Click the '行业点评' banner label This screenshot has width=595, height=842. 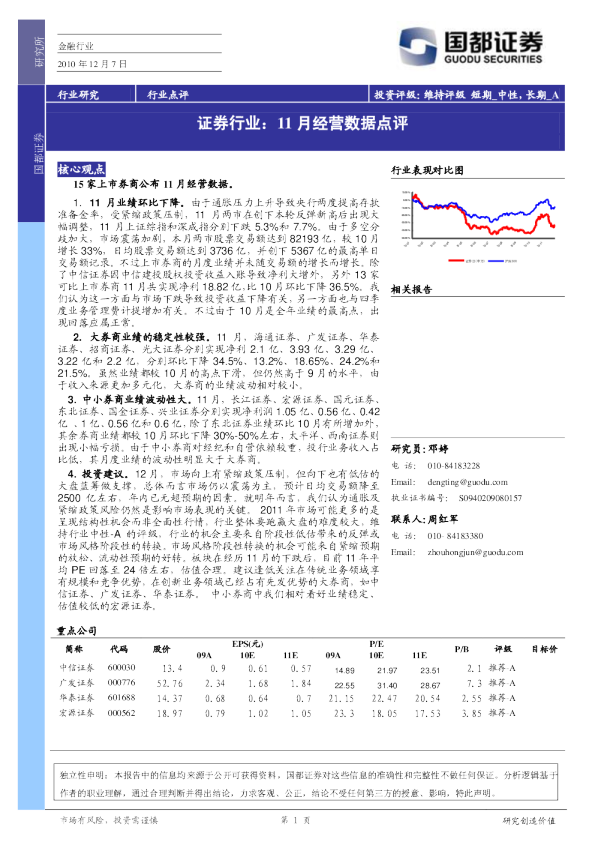(168, 95)
